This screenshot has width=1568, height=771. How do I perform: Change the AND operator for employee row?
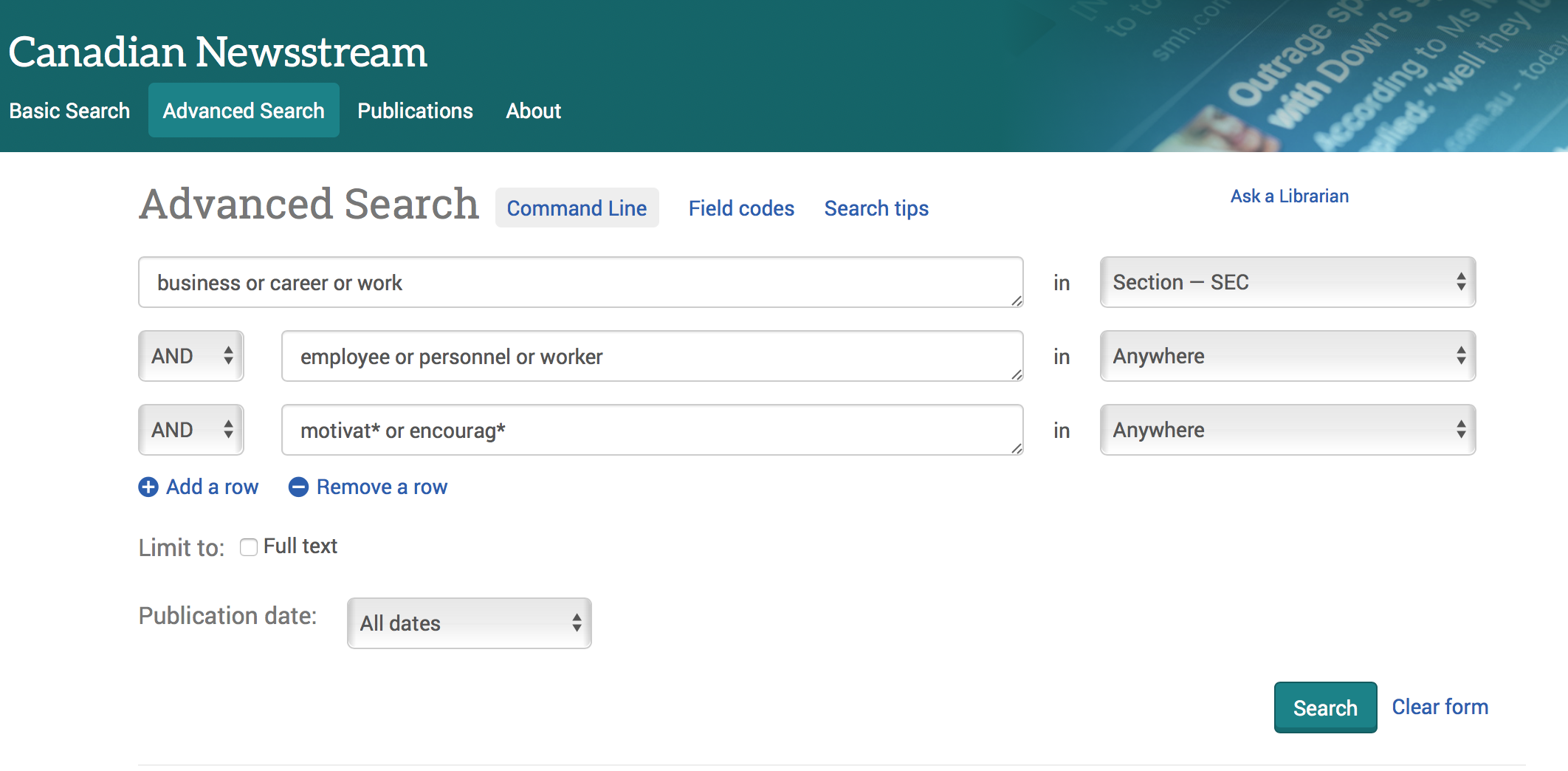point(191,356)
